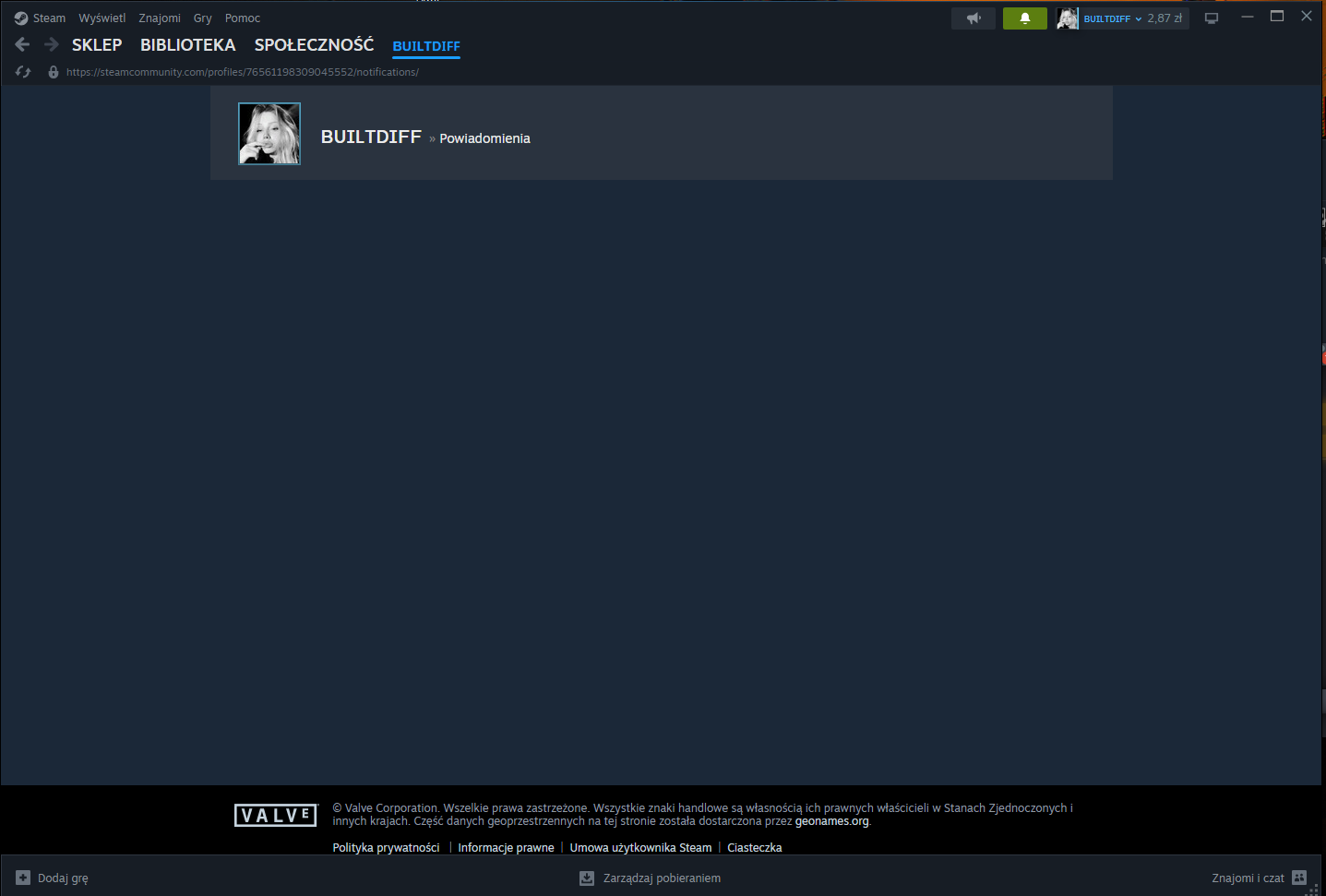Image resolution: width=1326 pixels, height=896 pixels.
Task: Open the geonames.org link
Action: coord(832,821)
